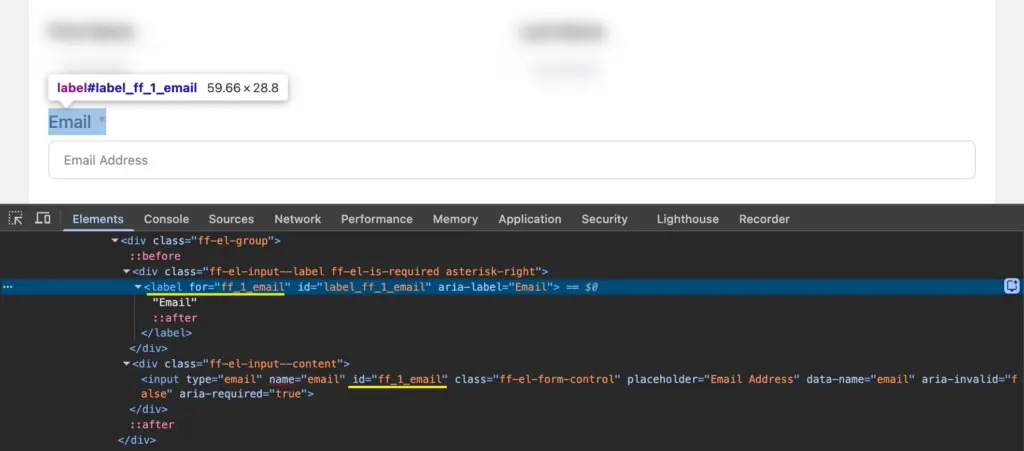This screenshot has width=1024, height=451.
Task: Toggle the device toolbar icon
Action: (42, 219)
